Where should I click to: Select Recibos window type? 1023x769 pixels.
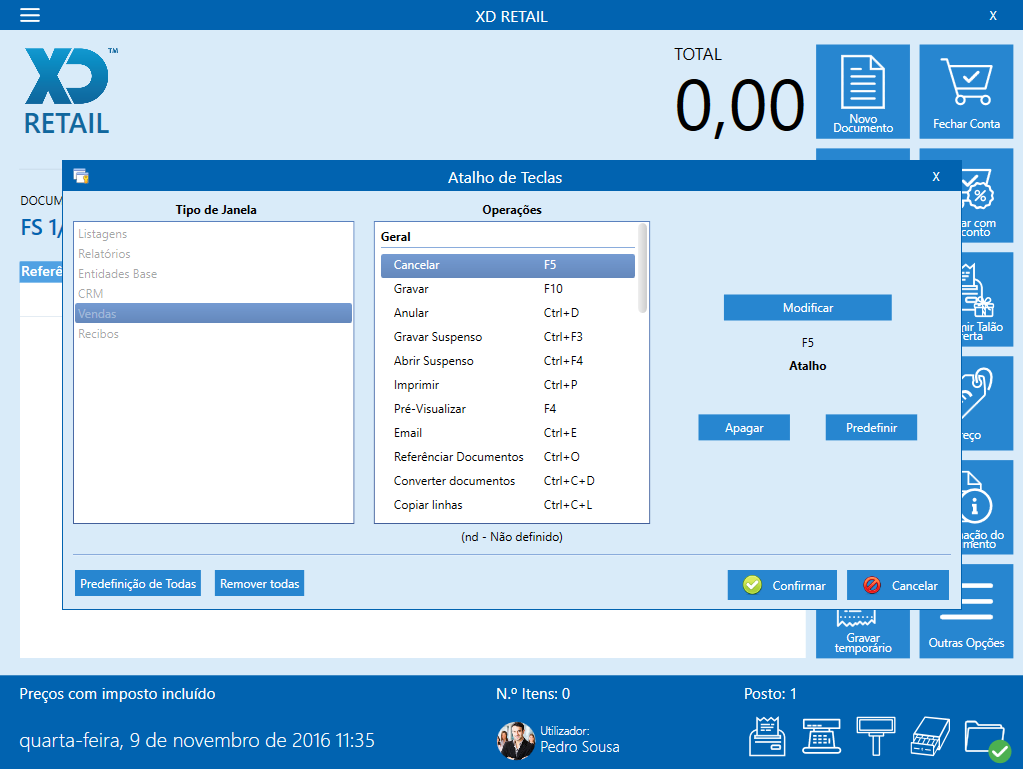point(213,333)
